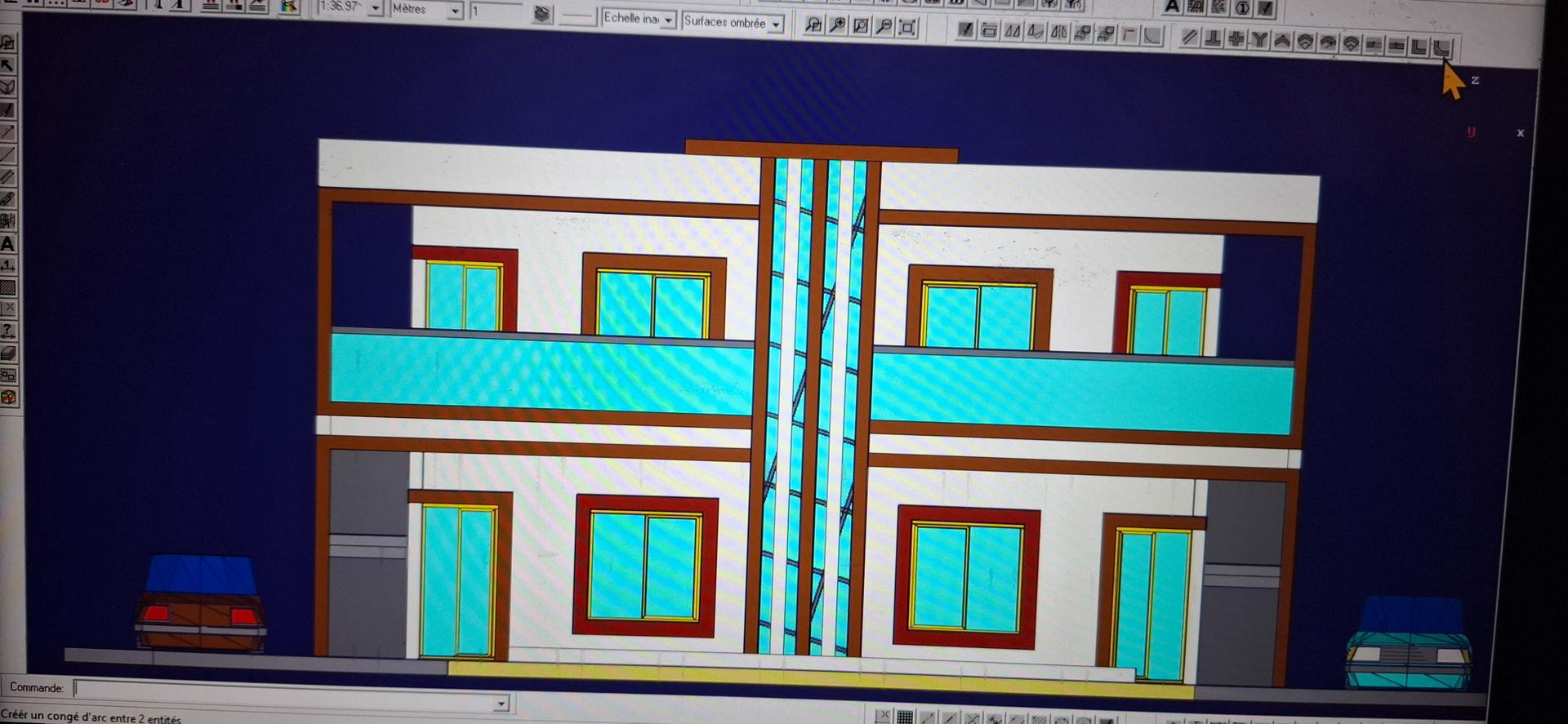Select the T-junction wall tool

pos(1214,39)
